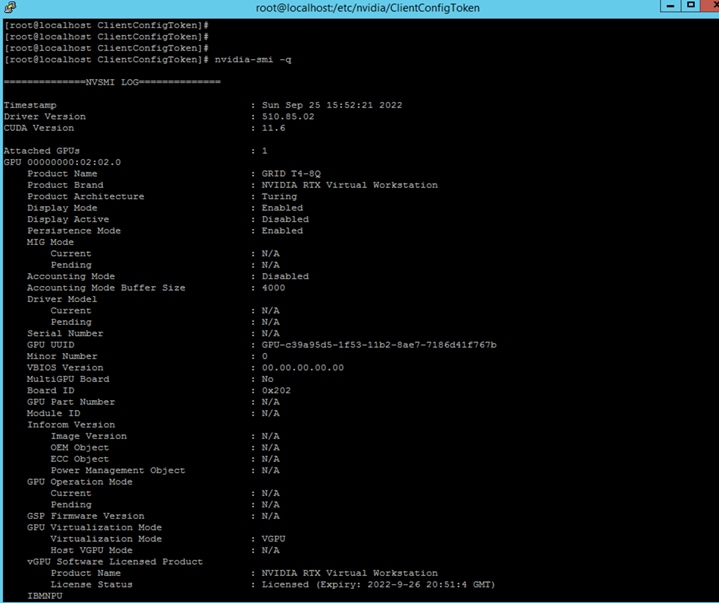
Task: Minimize the terminal window
Action: click(670, 6)
